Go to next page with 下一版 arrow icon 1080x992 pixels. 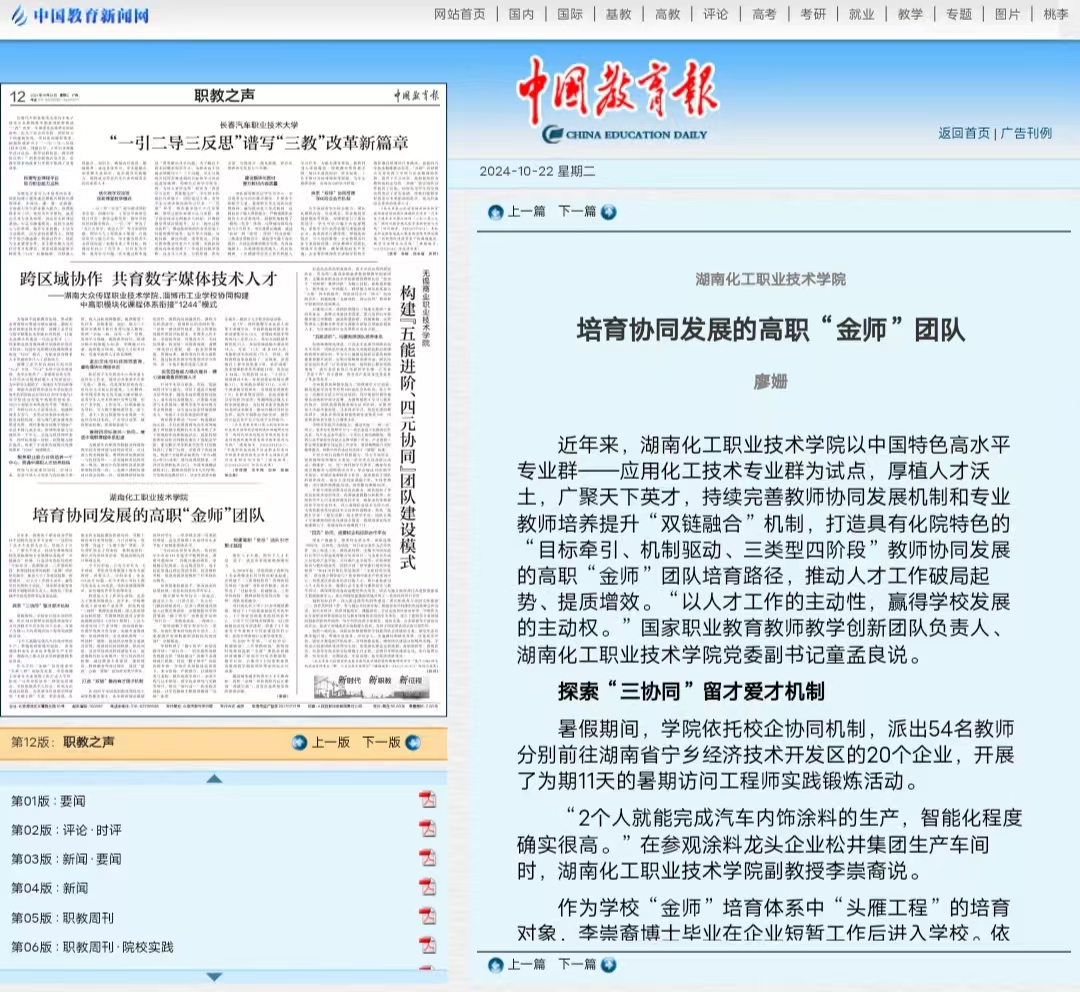413,743
